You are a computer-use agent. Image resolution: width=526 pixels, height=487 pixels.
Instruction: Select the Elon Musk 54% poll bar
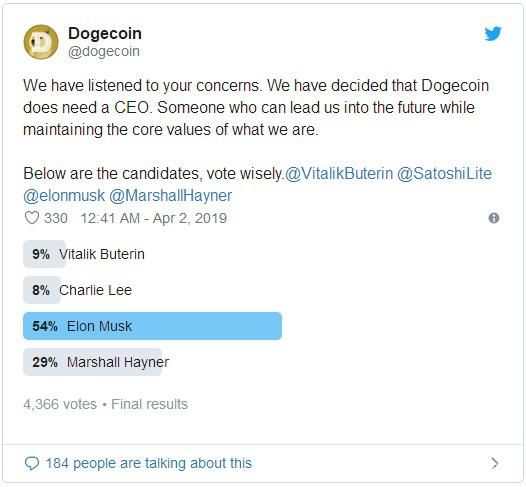tap(152, 326)
